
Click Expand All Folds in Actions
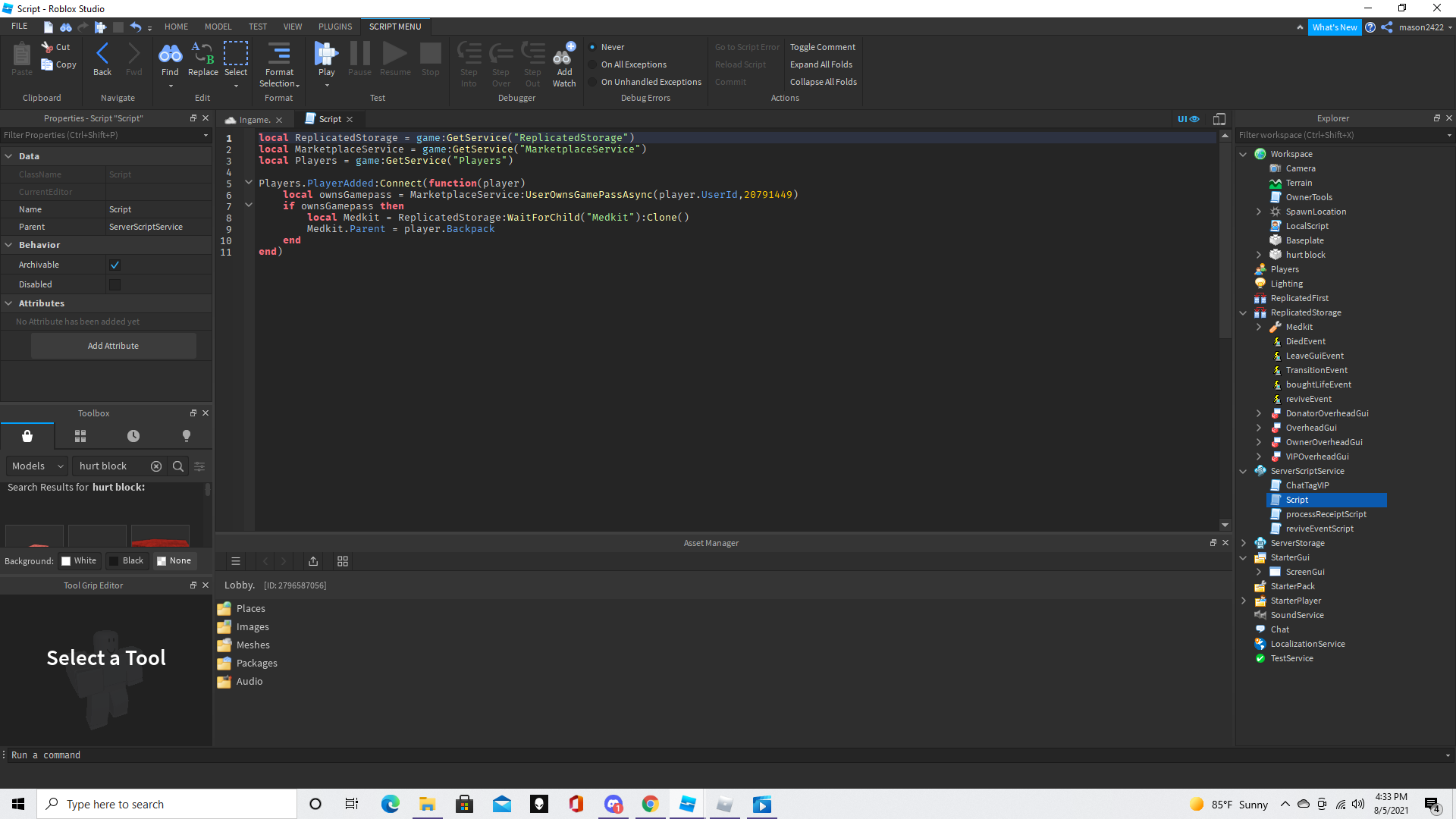pyautogui.click(x=821, y=64)
